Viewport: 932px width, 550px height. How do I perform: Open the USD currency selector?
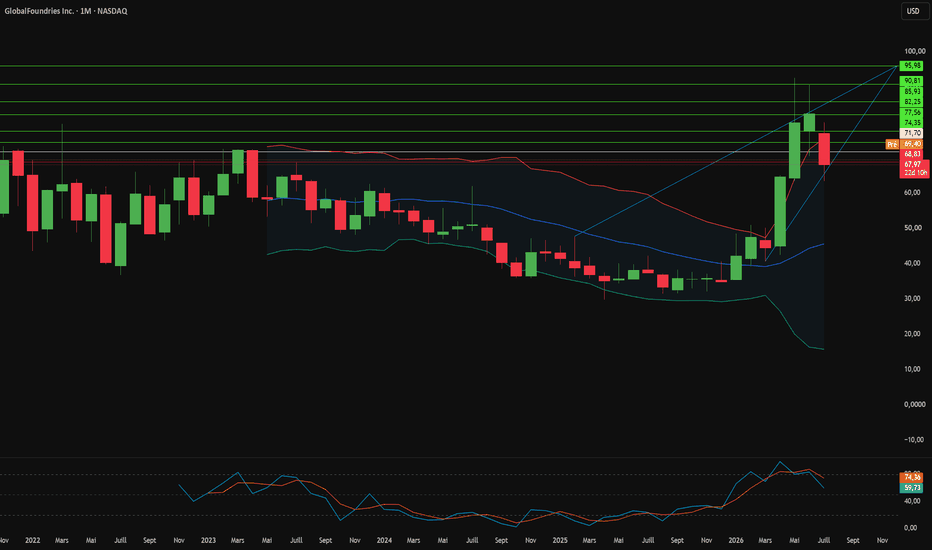[x=912, y=11]
